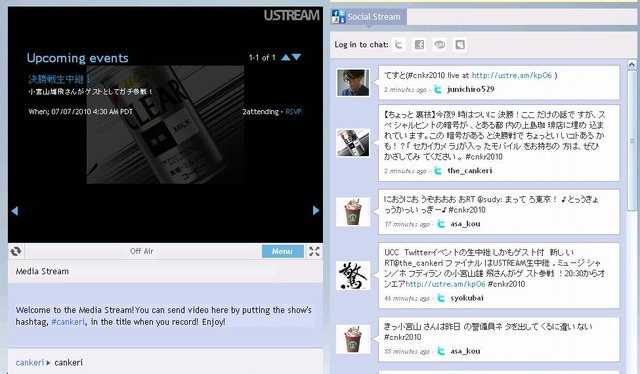Open username syokubai
This screenshot has height=374, width=640.
pyautogui.click(x=467, y=298)
